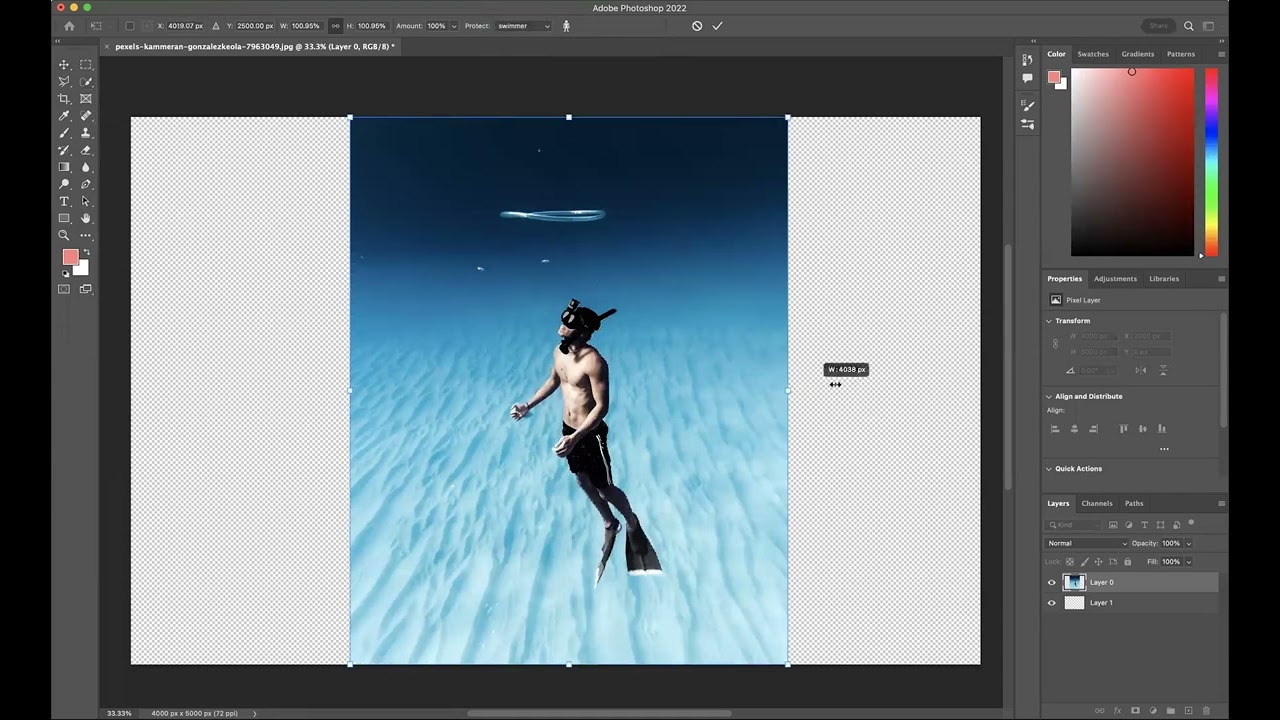Select the Eyedropper tool
The height and width of the screenshot is (720, 1280).
tap(64, 115)
